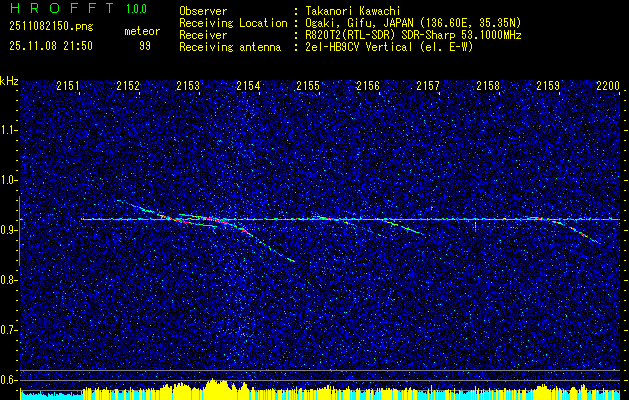The width and height of the screenshot is (629, 400).
Task: Click the 2152 time marker
Action: 128,85
